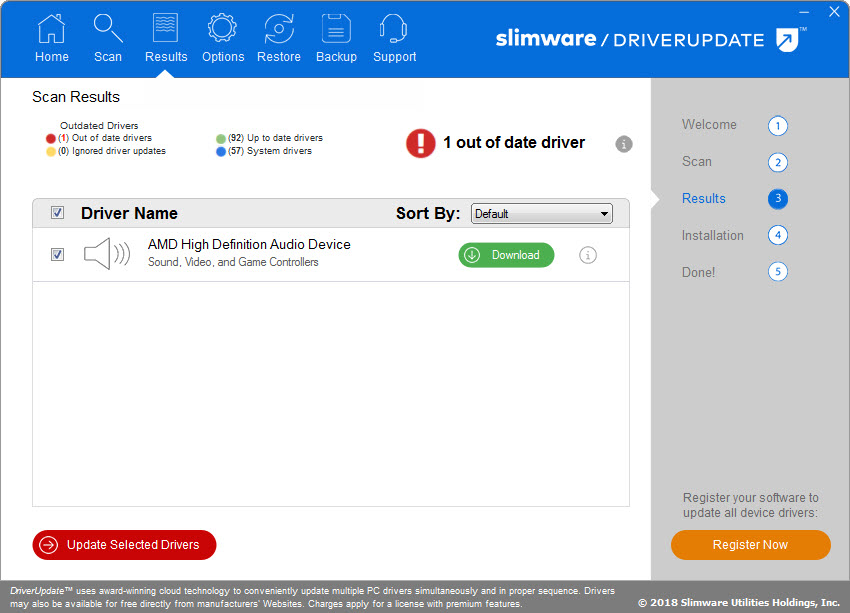Click the Results document icon
The image size is (850, 613).
click(165, 28)
